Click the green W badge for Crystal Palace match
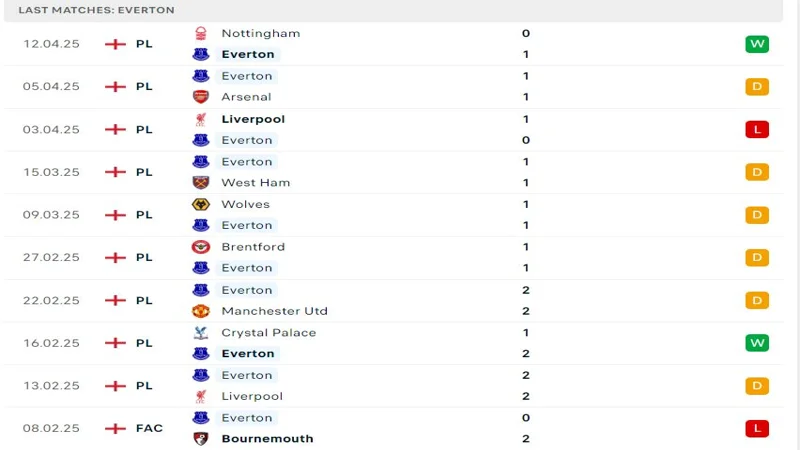The image size is (800, 450). tap(757, 343)
